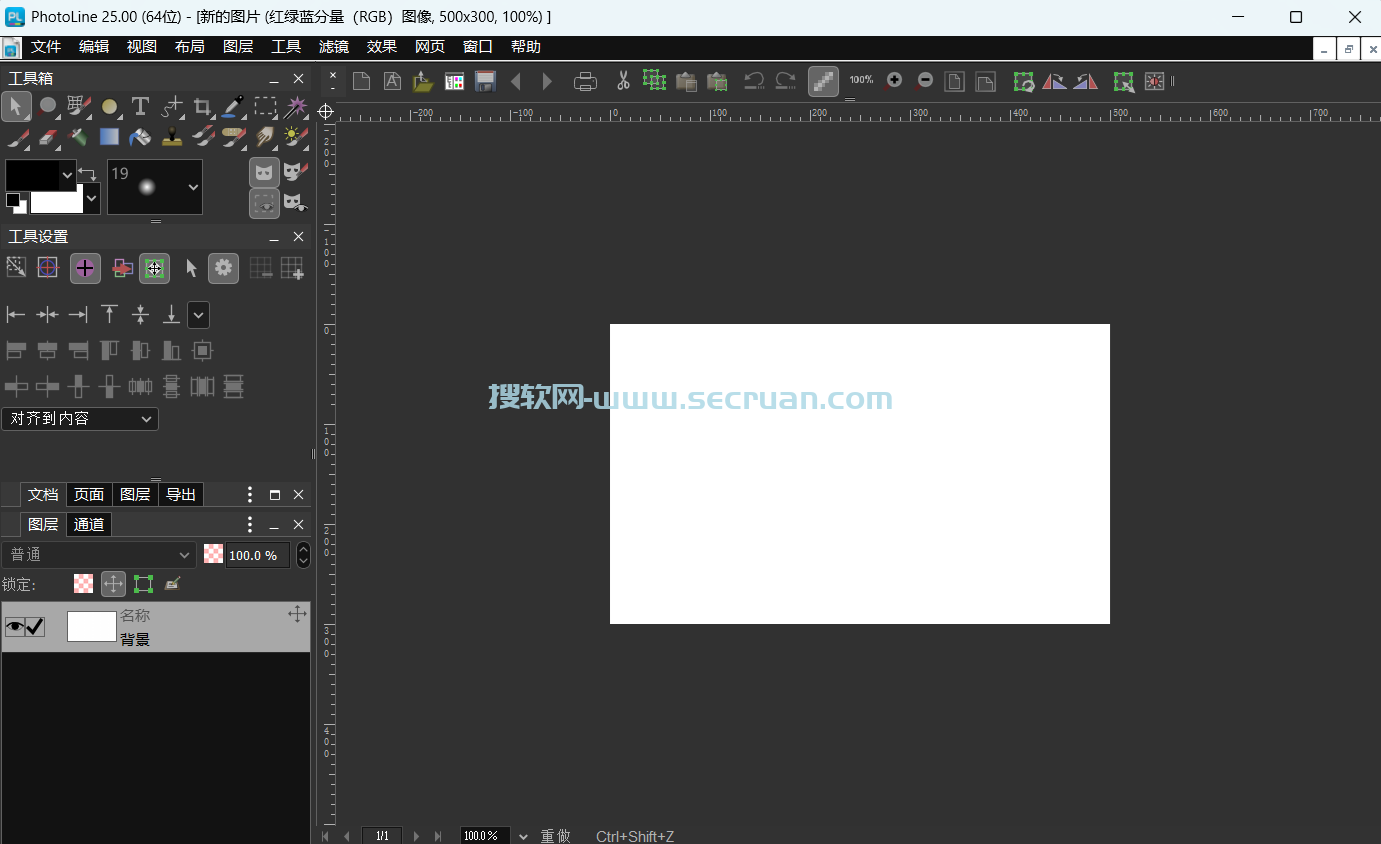Swap foreground and background colors arrows
The width and height of the screenshot is (1381, 844).
[88, 174]
